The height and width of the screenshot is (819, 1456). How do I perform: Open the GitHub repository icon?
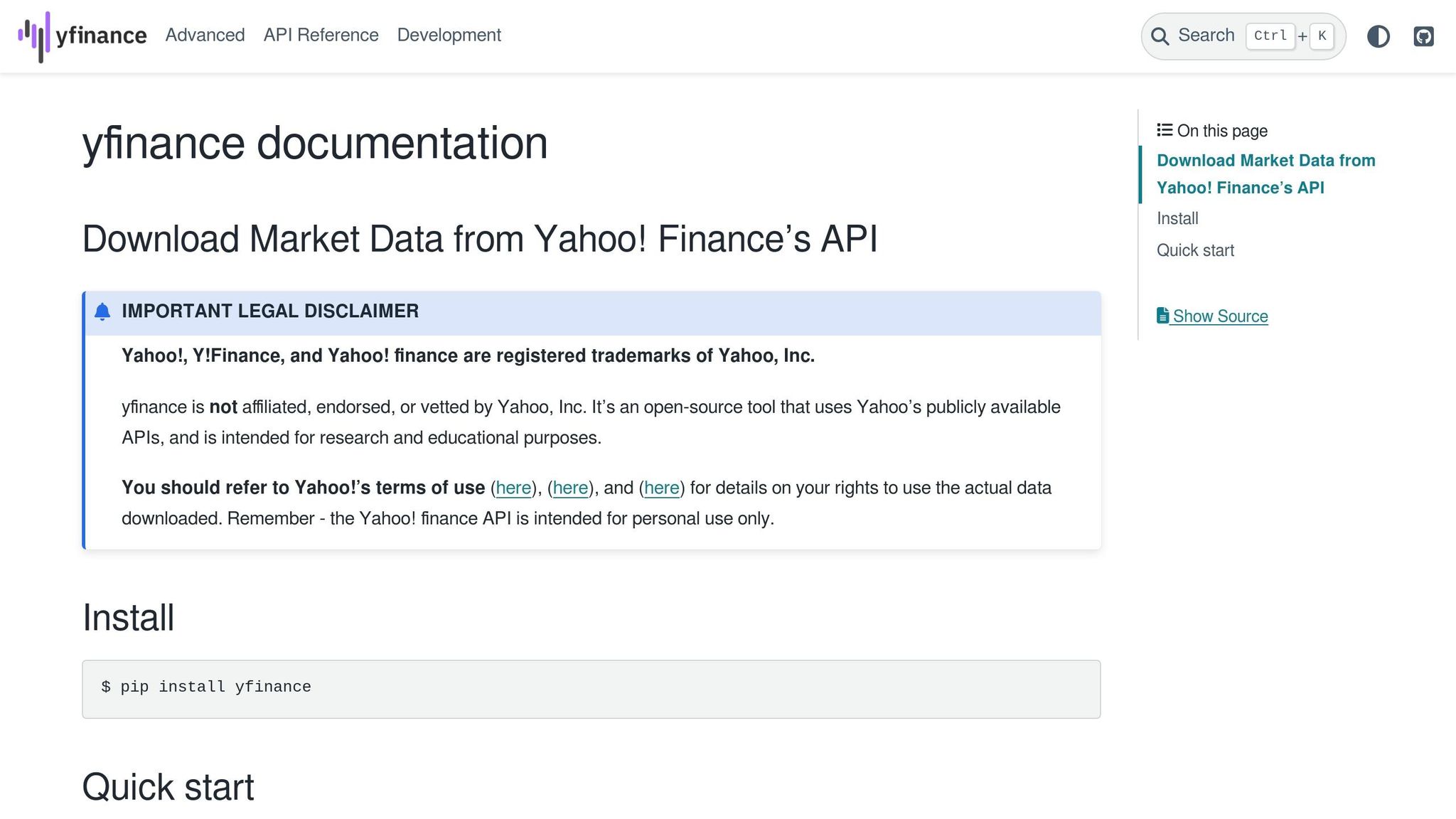click(1424, 36)
